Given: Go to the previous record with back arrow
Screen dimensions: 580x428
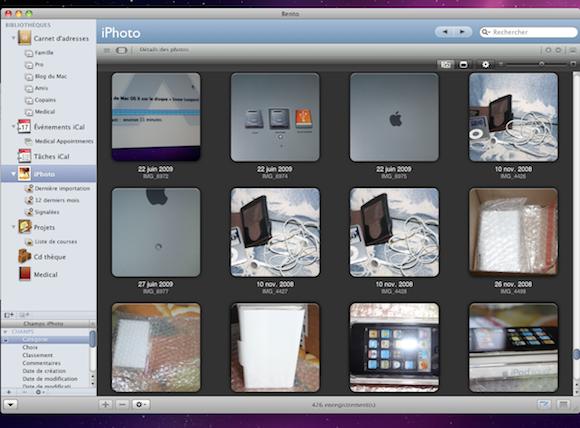Looking at the screenshot, I should (x=445, y=32).
